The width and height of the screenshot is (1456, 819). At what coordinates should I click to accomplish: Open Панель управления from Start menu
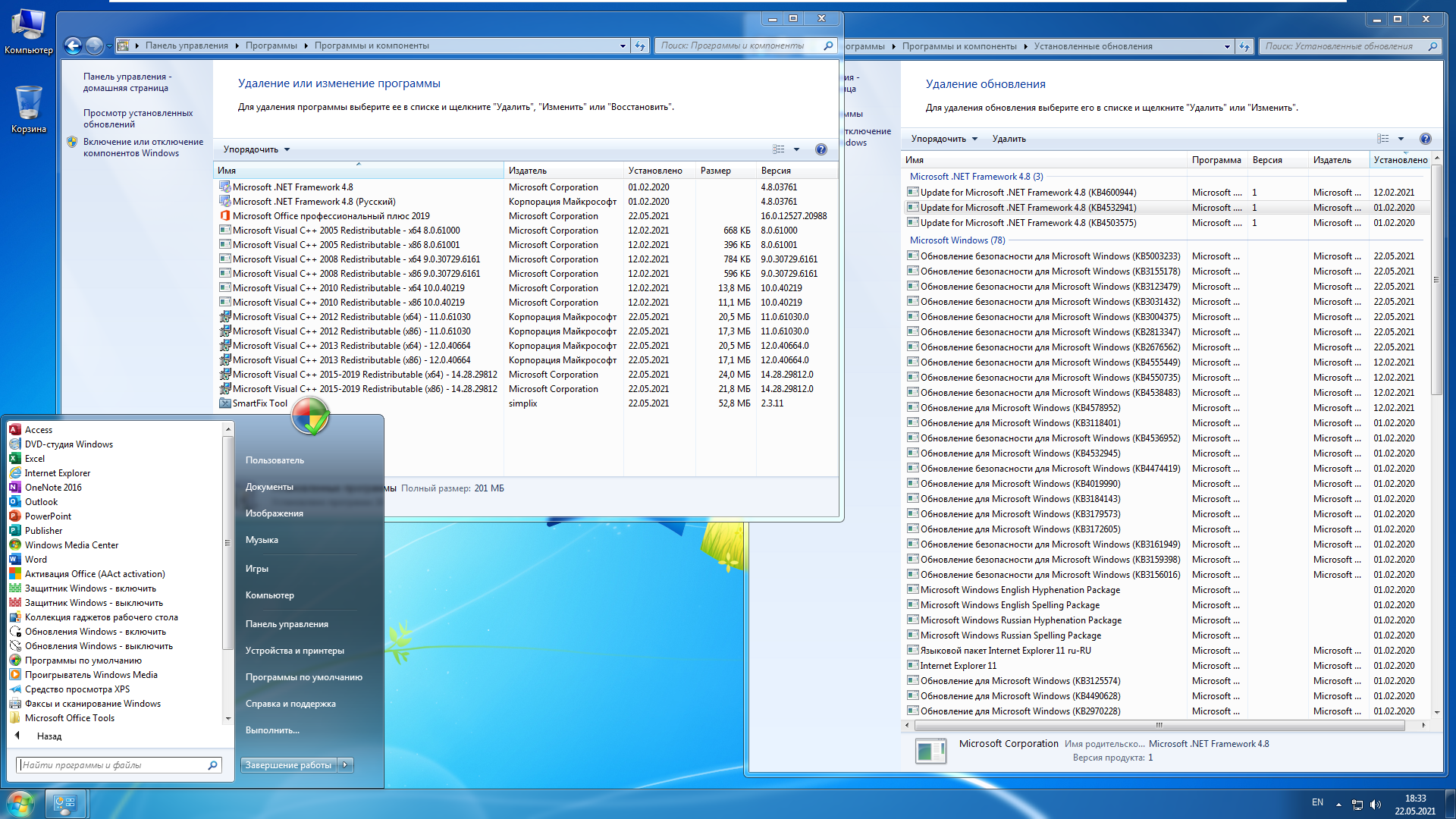click(287, 624)
